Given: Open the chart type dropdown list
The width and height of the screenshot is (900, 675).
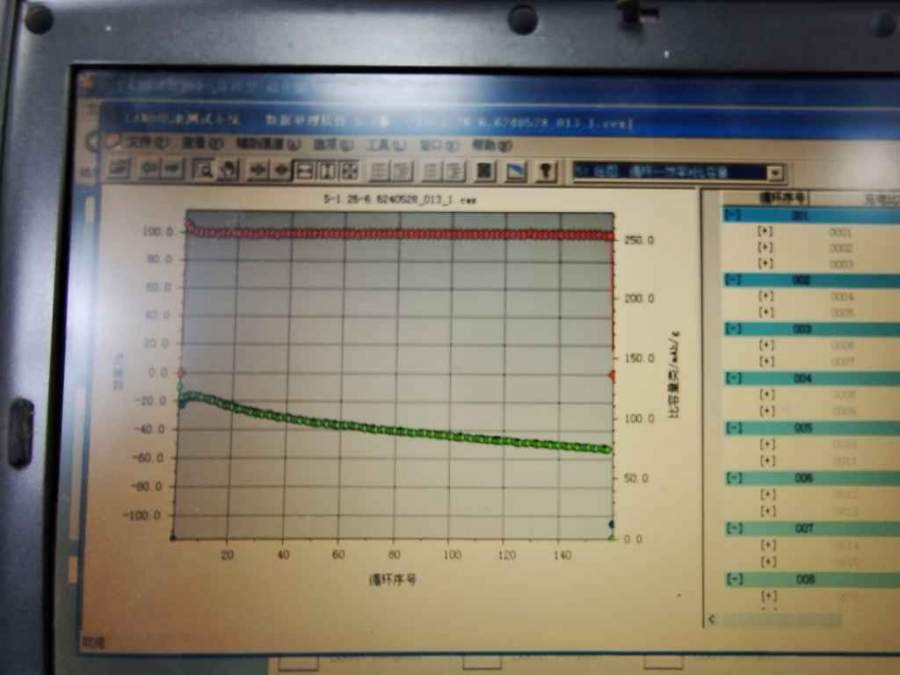Looking at the screenshot, I should tap(773, 173).
